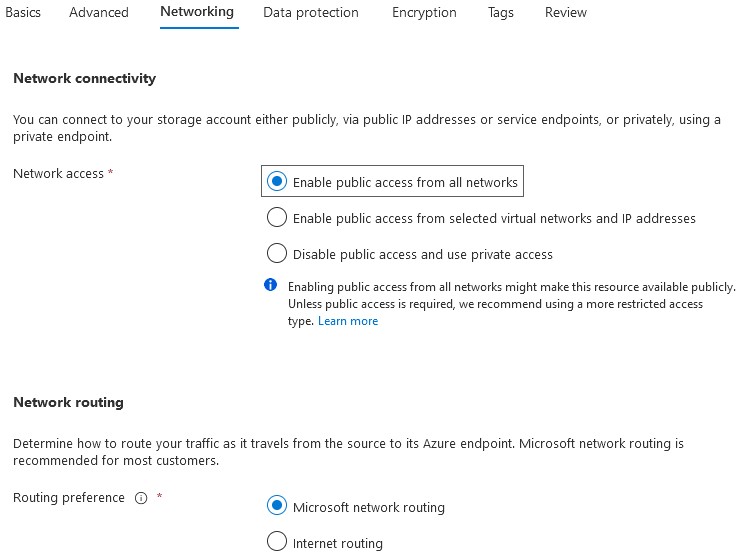
Task: Click the Network connectivity heading
Action: [x=84, y=78]
